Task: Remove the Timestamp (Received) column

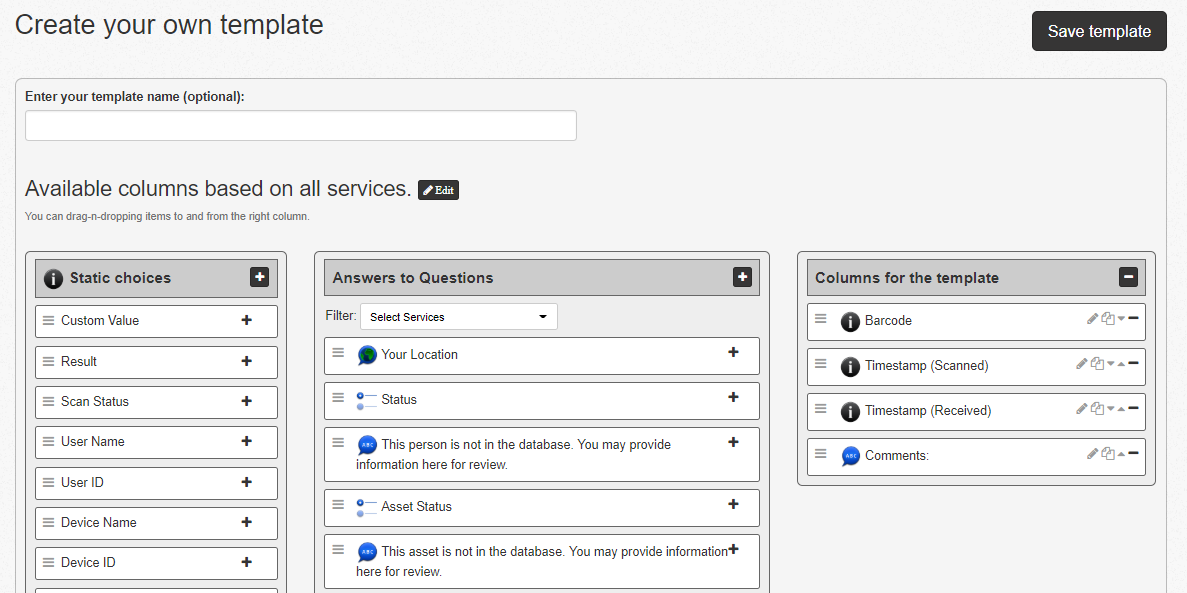Action: [x=1133, y=407]
